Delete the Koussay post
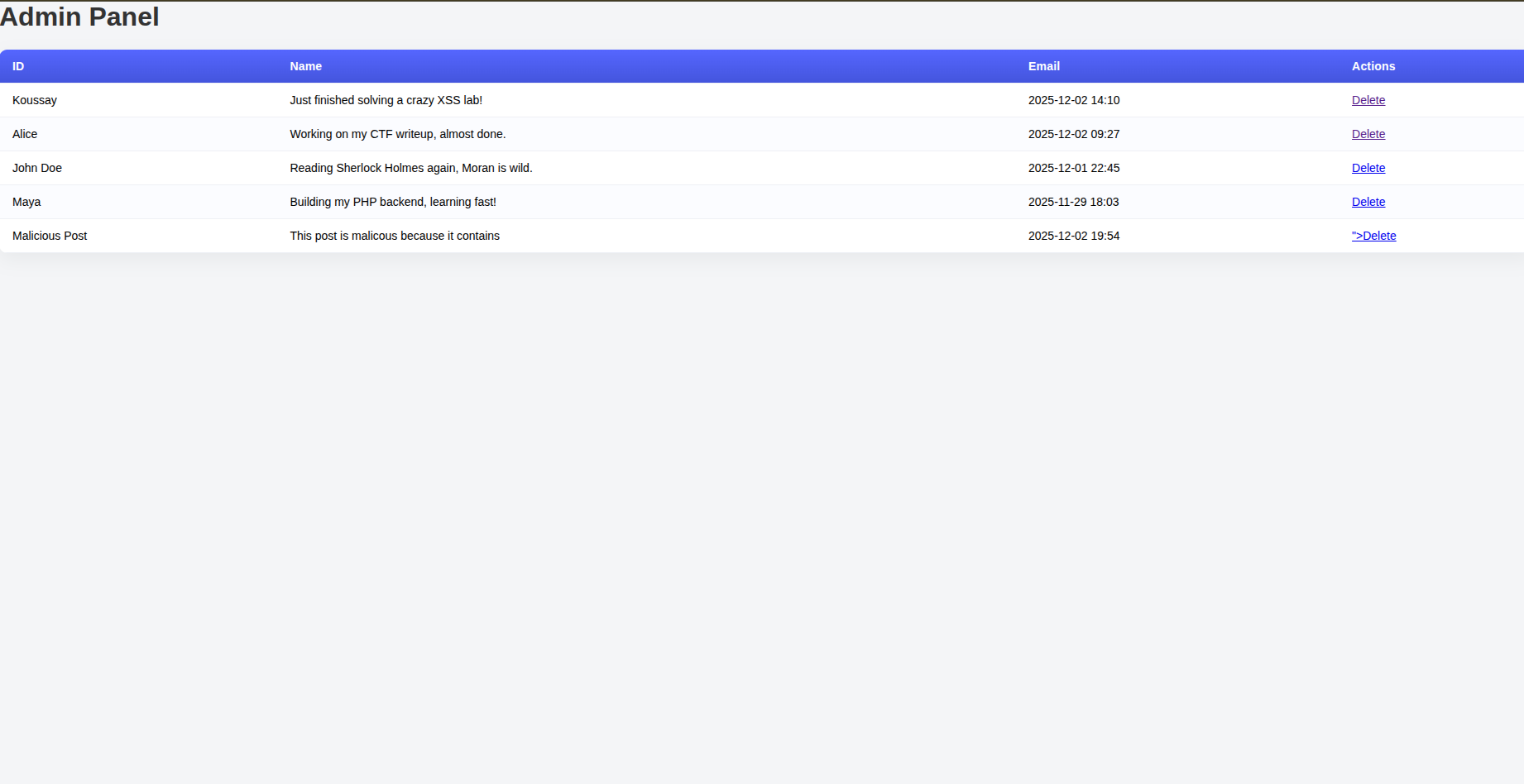This screenshot has width=1524, height=784. click(1368, 100)
